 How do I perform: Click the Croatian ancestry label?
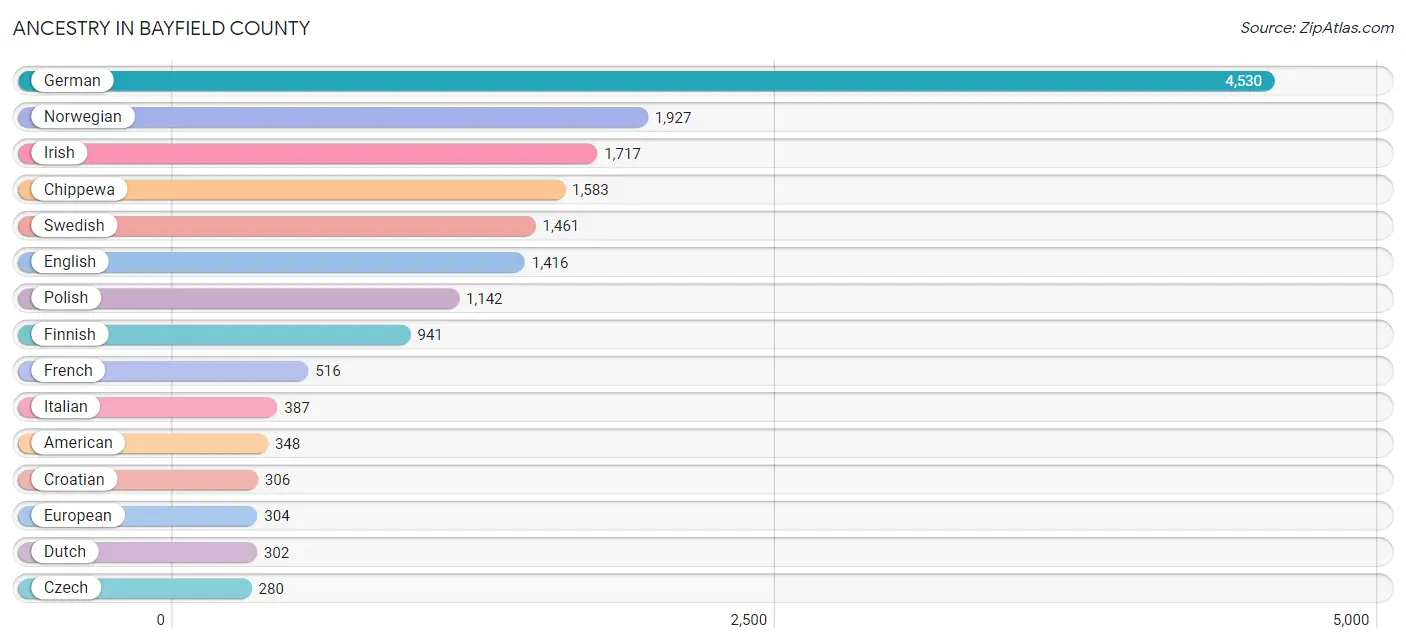74,480
